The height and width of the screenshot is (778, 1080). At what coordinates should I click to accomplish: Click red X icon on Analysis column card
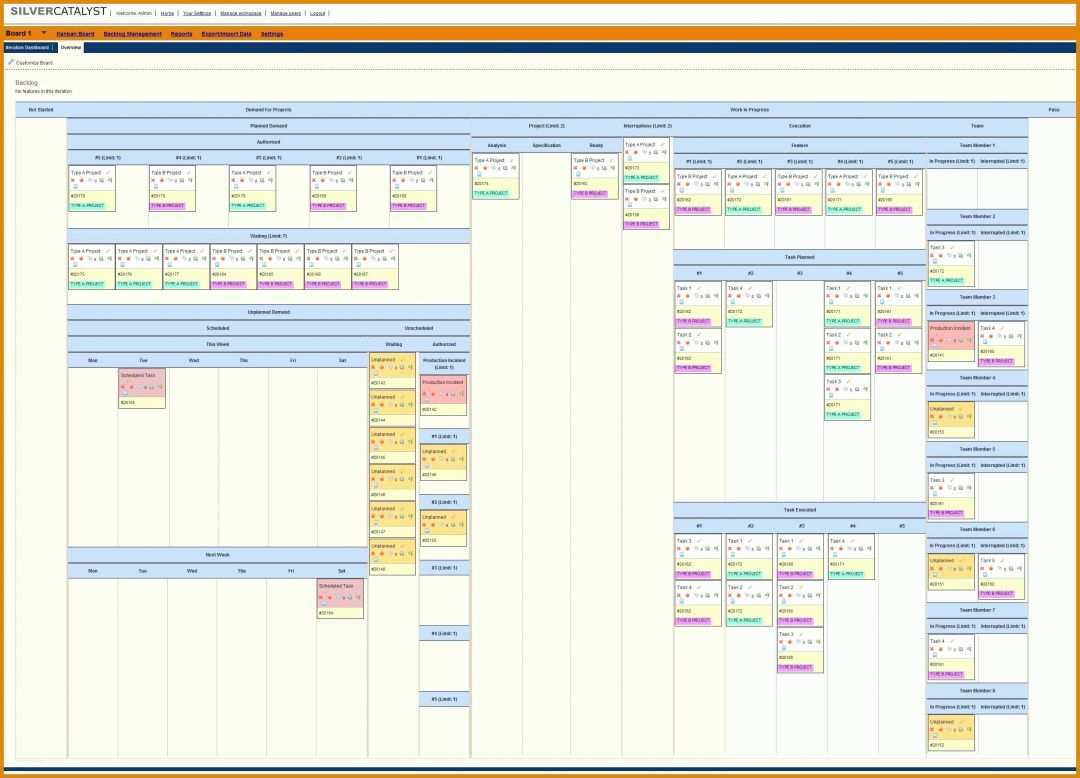477,168
